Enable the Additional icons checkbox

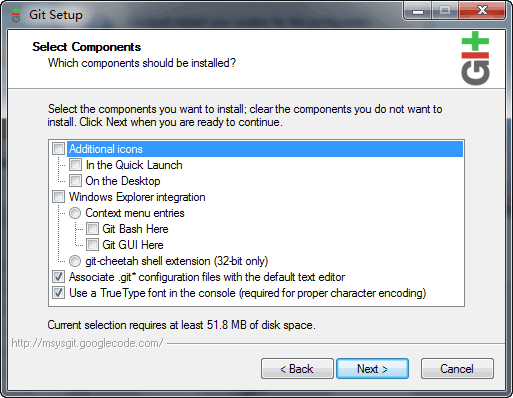pyautogui.click(x=59, y=149)
